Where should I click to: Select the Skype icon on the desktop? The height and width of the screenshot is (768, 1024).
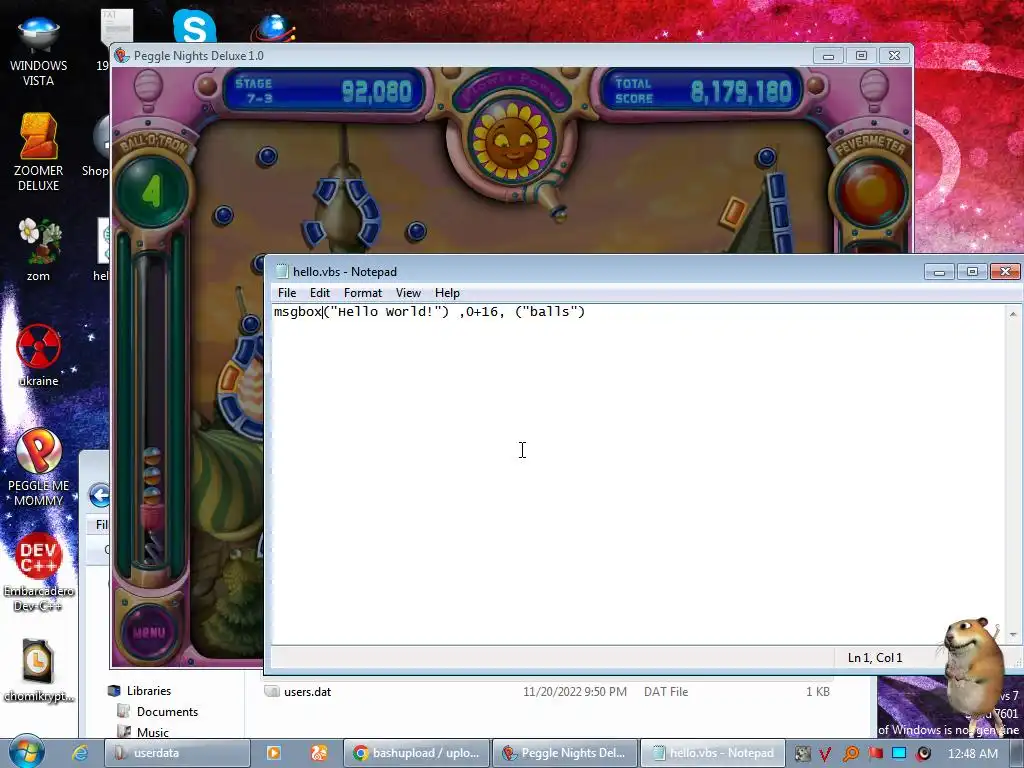195,27
